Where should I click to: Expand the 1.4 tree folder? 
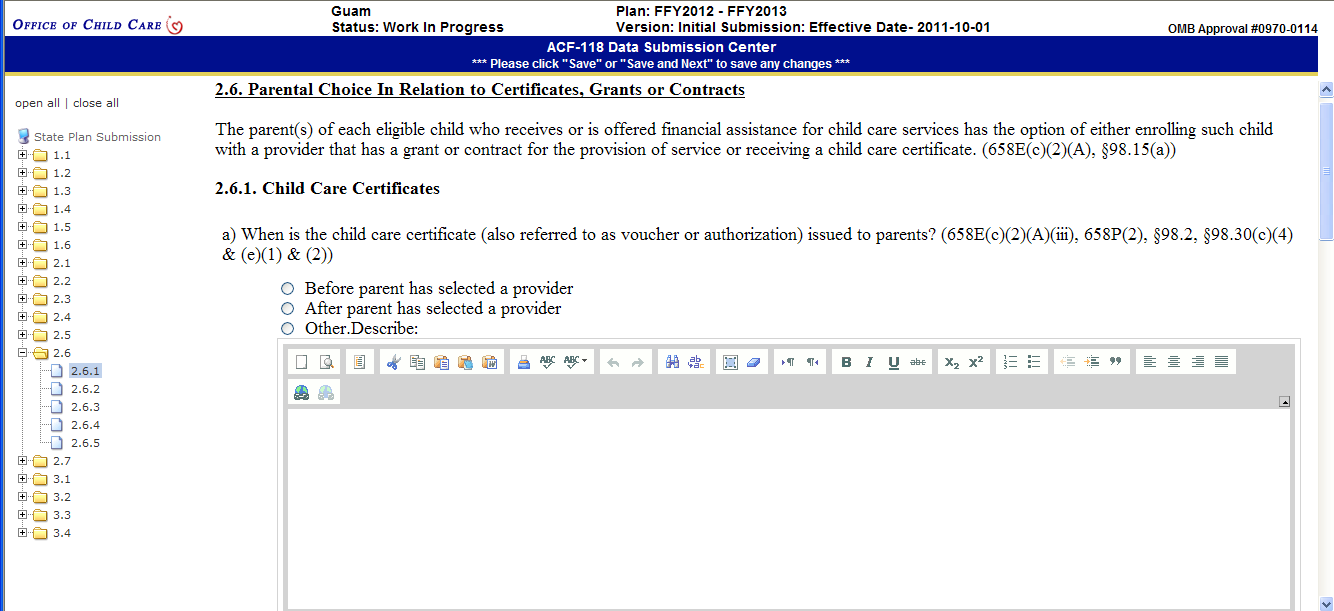[x=23, y=209]
